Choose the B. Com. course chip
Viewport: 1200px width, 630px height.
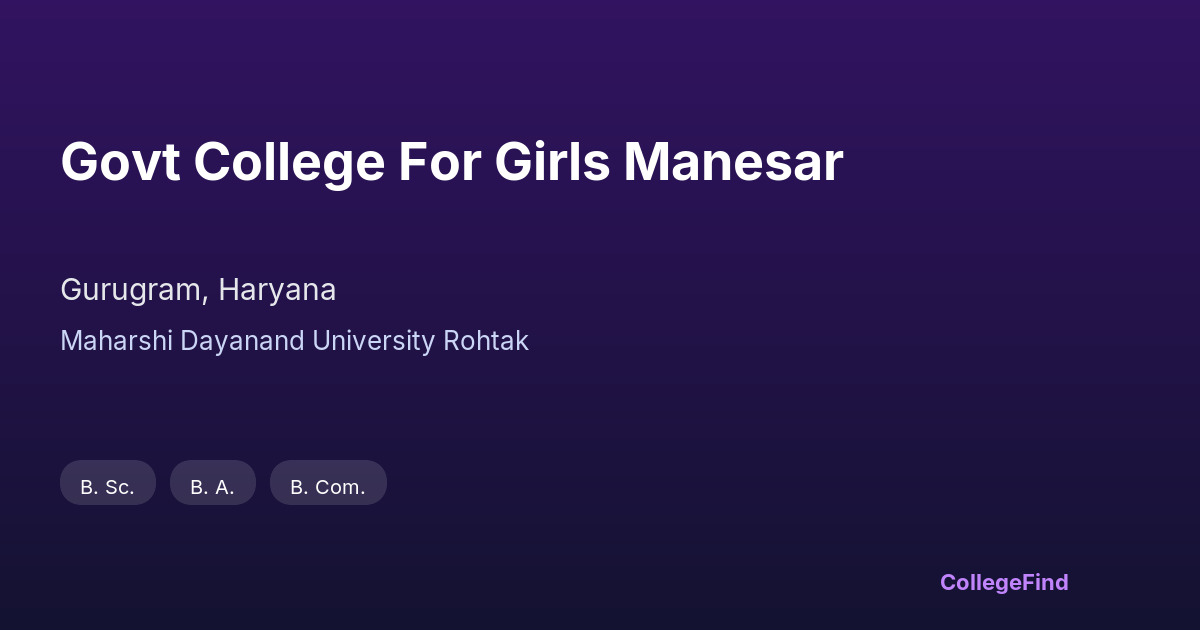coord(328,487)
